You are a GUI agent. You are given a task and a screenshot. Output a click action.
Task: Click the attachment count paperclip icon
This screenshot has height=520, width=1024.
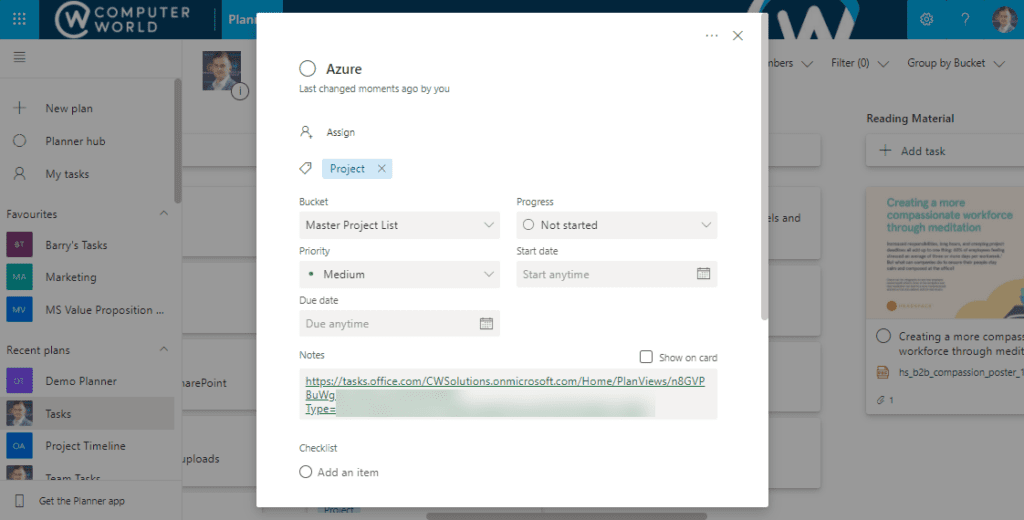[x=882, y=400]
